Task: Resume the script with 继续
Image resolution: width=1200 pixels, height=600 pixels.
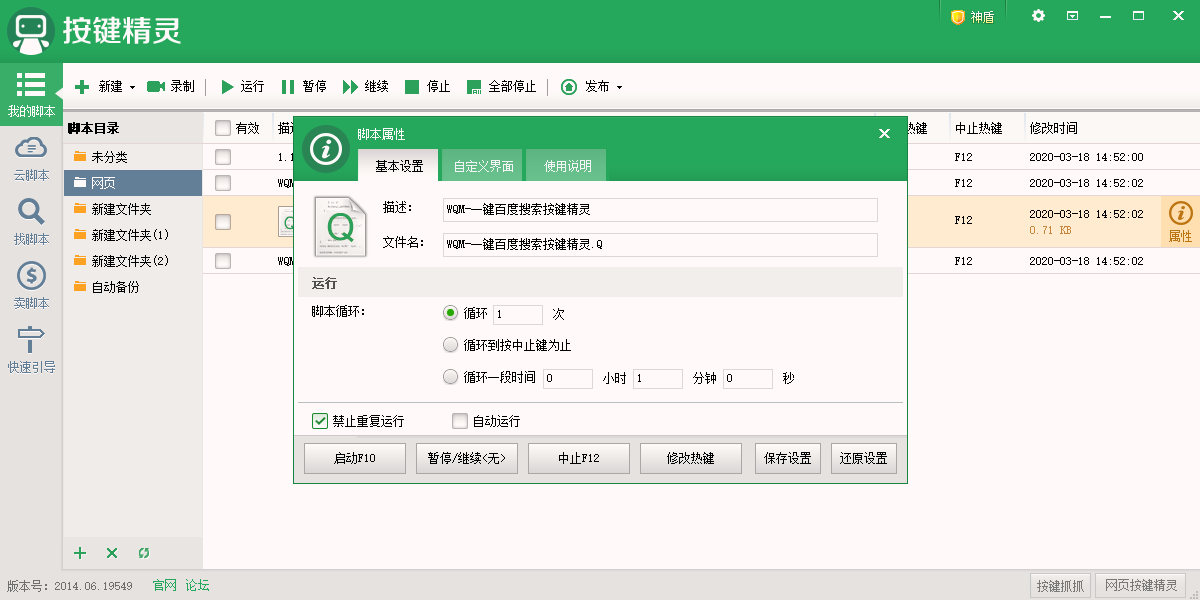Action: click(366, 87)
